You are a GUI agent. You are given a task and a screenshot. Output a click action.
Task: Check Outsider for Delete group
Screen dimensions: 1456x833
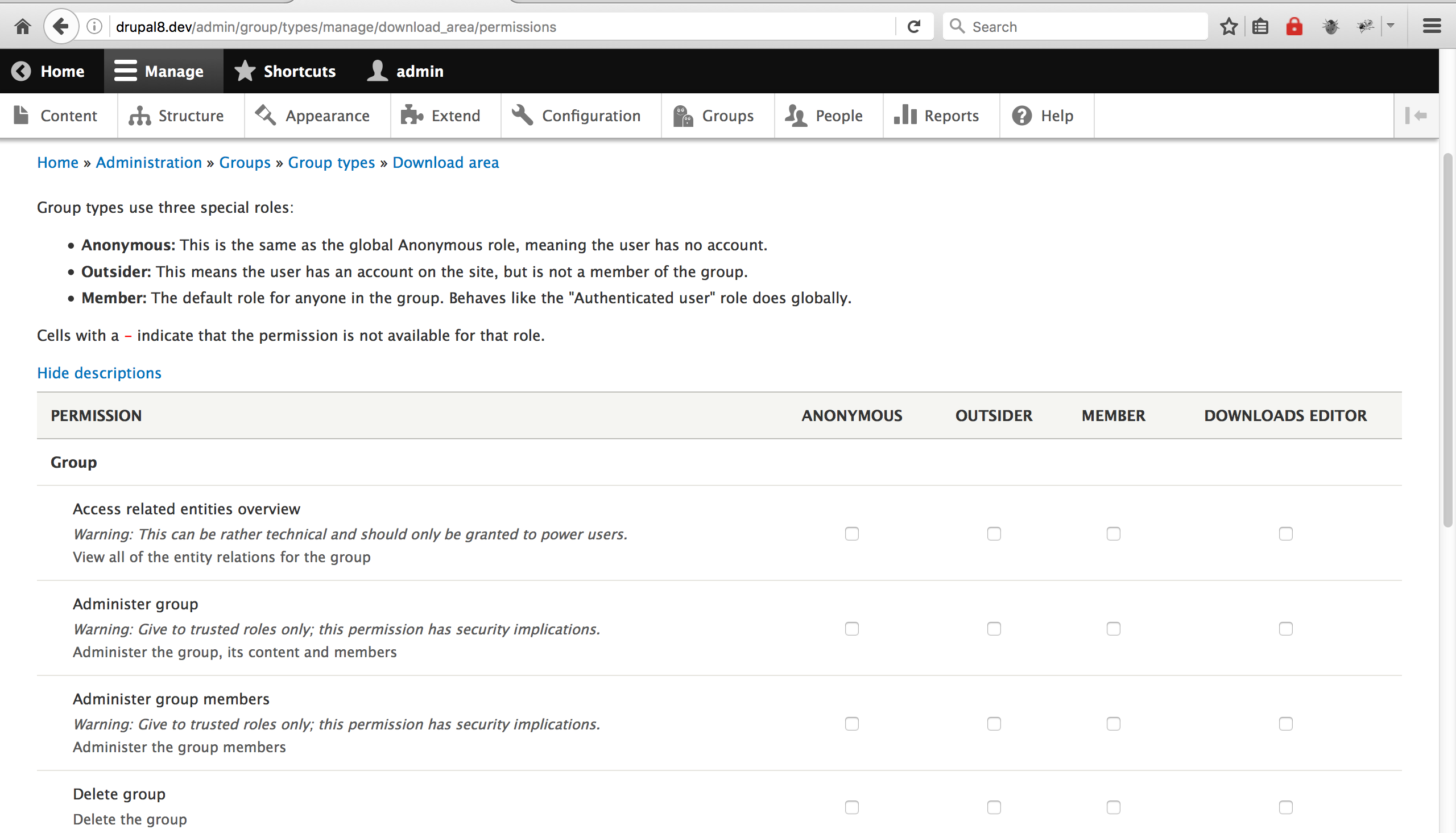point(994,807)
